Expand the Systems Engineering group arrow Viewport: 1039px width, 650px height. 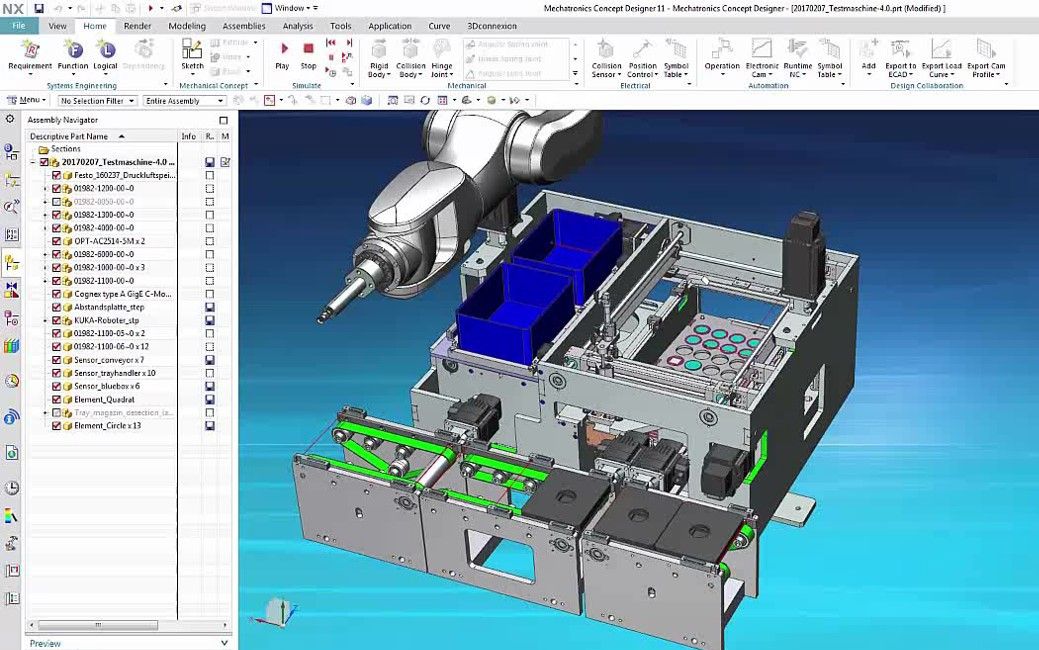(x=166, y=85)
